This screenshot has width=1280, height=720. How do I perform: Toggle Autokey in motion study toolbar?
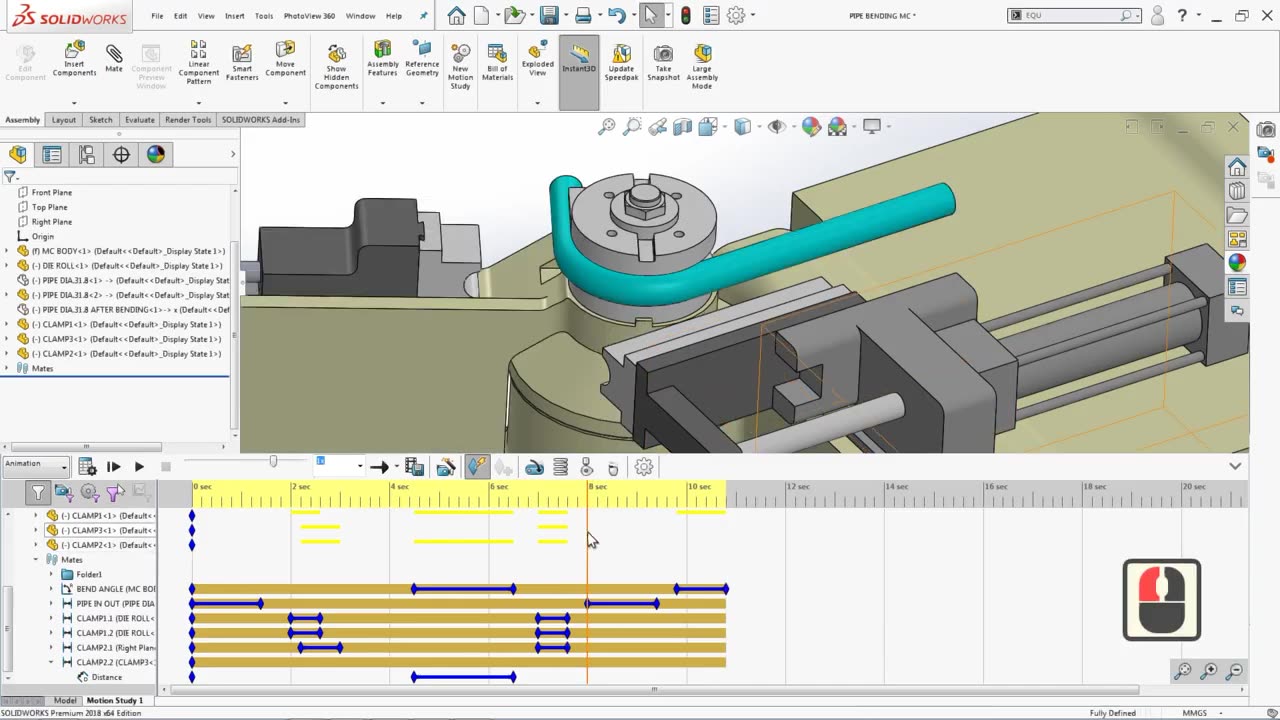coord(477,467)
